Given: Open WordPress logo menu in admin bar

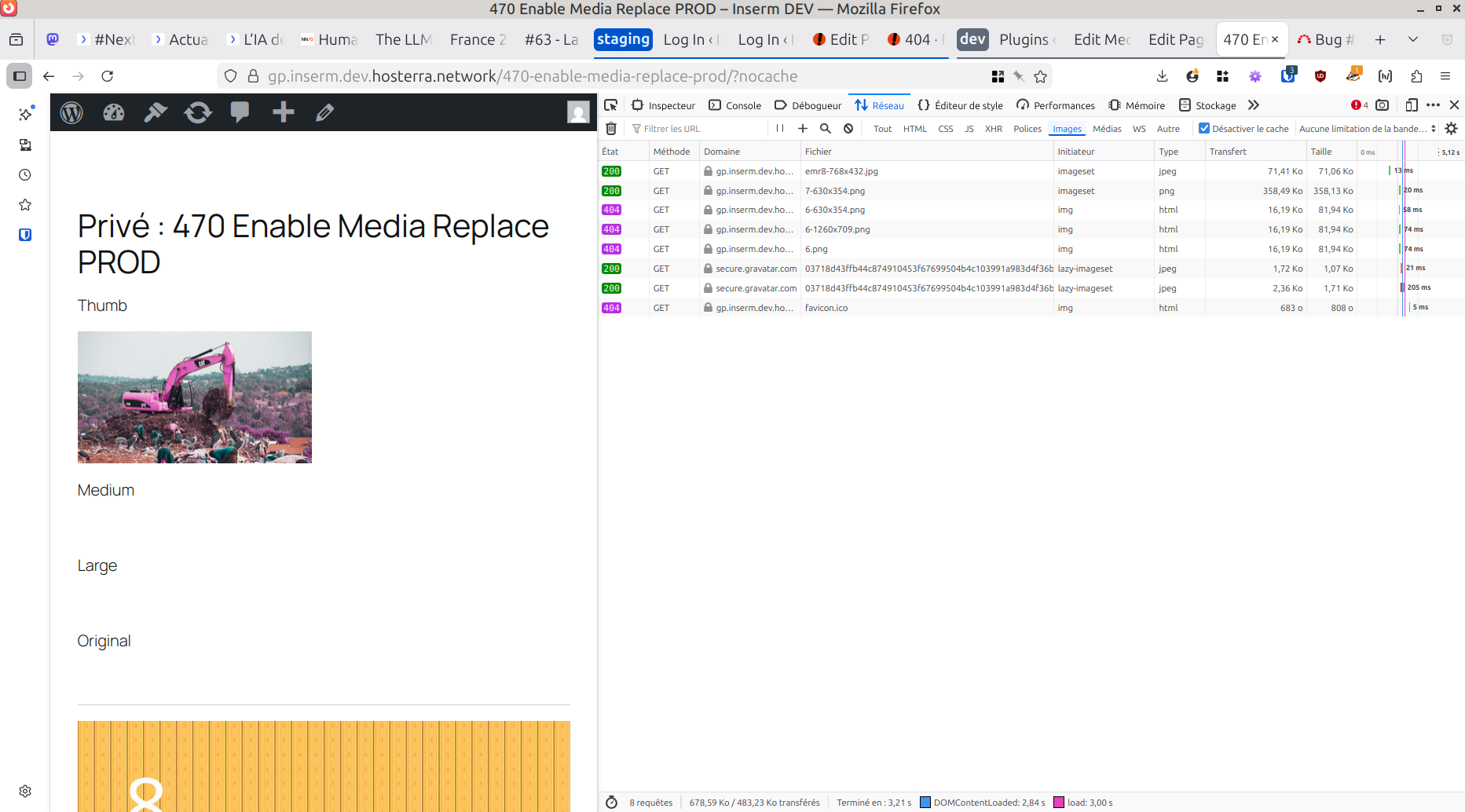Looking at the screenshot, I should [71, 113].
